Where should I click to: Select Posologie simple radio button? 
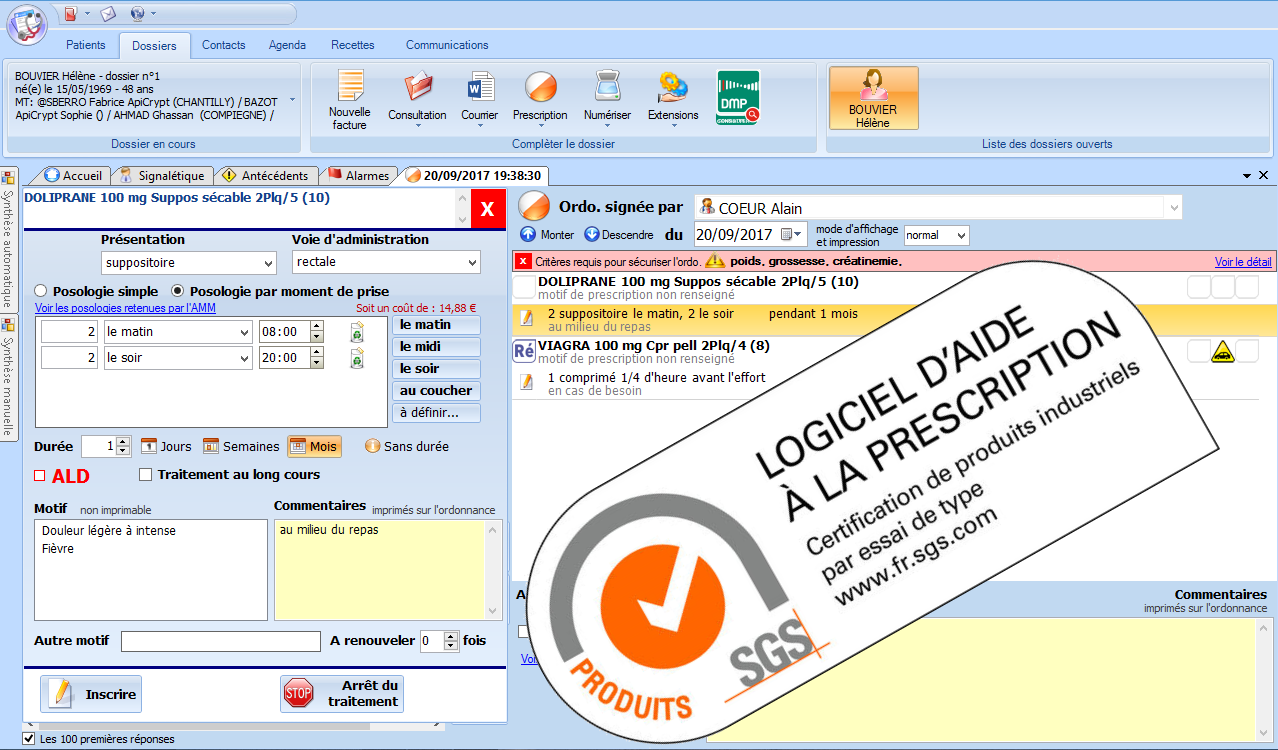(x=41, y=291)
